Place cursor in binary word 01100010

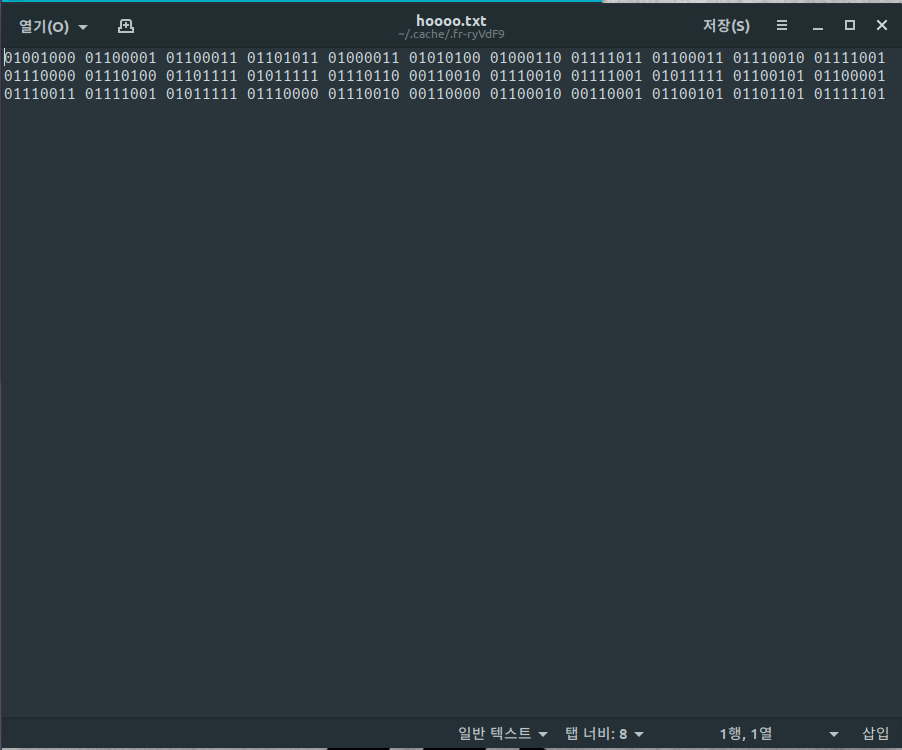click(526, 94)
